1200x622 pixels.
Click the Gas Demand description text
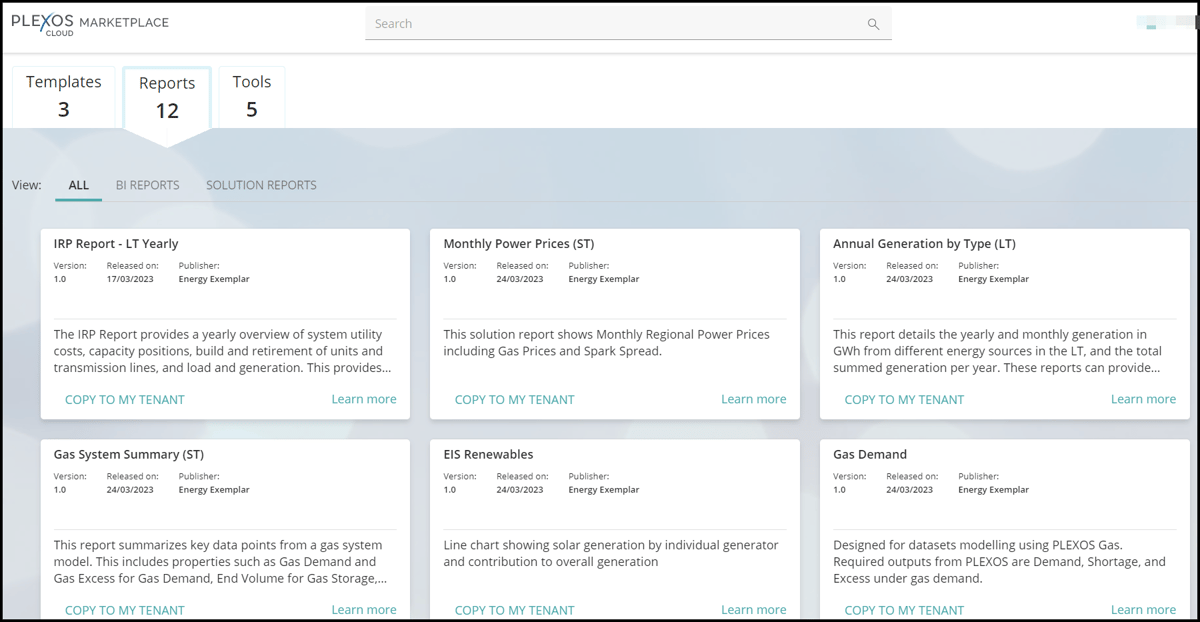tap(999, 562)
